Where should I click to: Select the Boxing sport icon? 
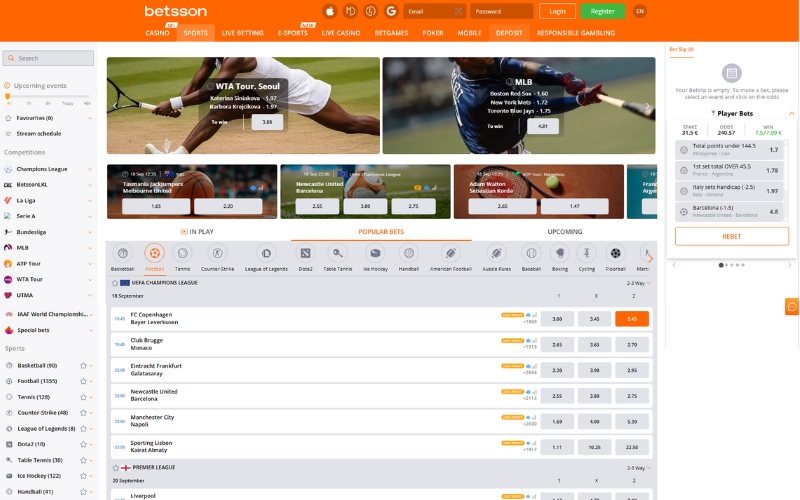(x=560, y=253)
